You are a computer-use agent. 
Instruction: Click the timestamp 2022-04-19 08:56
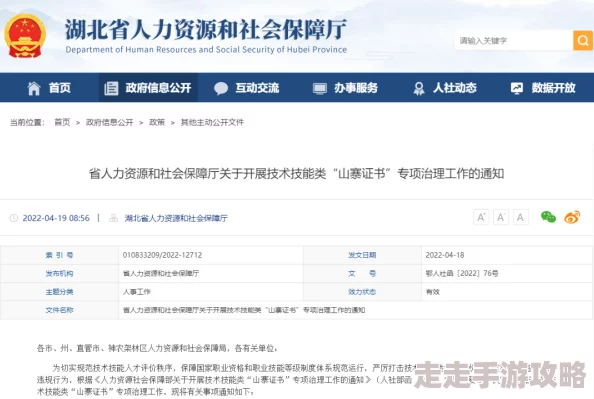click(56, 218)
